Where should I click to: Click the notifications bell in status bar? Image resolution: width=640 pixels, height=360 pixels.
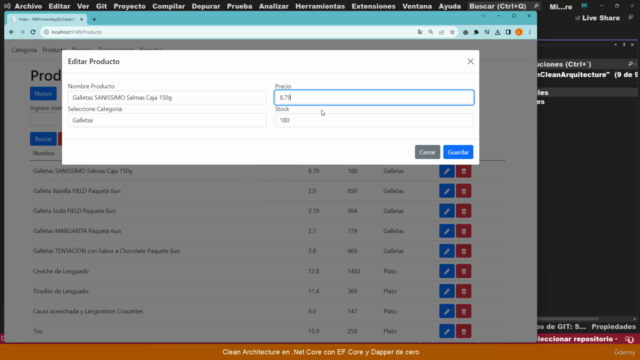click(629, 339)
